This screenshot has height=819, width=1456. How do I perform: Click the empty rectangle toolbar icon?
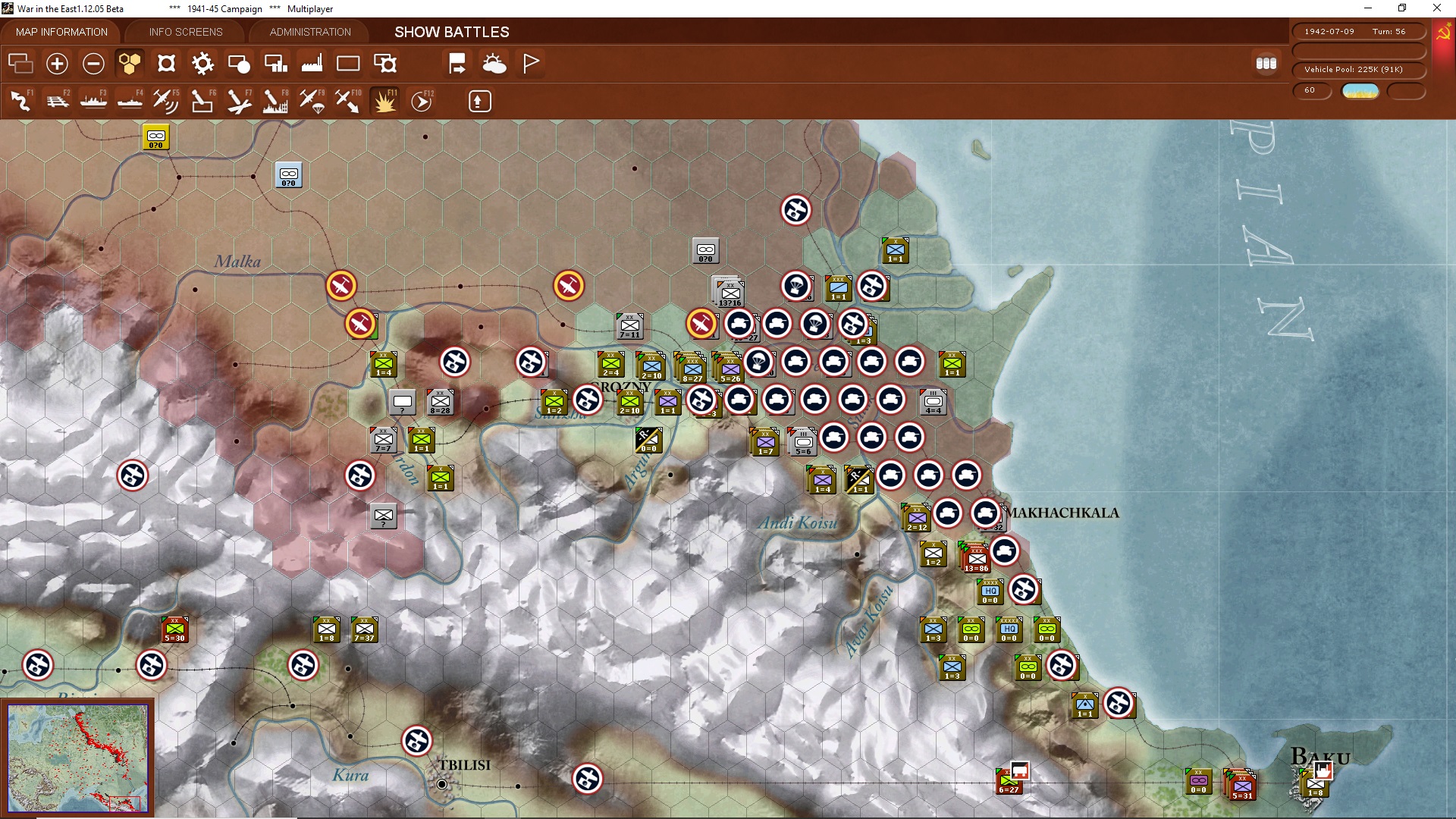[348, 64]
